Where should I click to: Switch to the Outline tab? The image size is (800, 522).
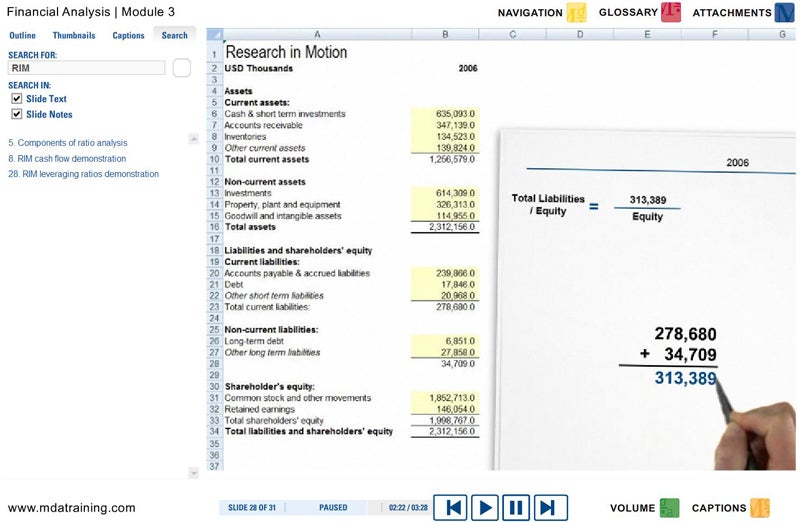pyautogui.click(x=23, y=35)
